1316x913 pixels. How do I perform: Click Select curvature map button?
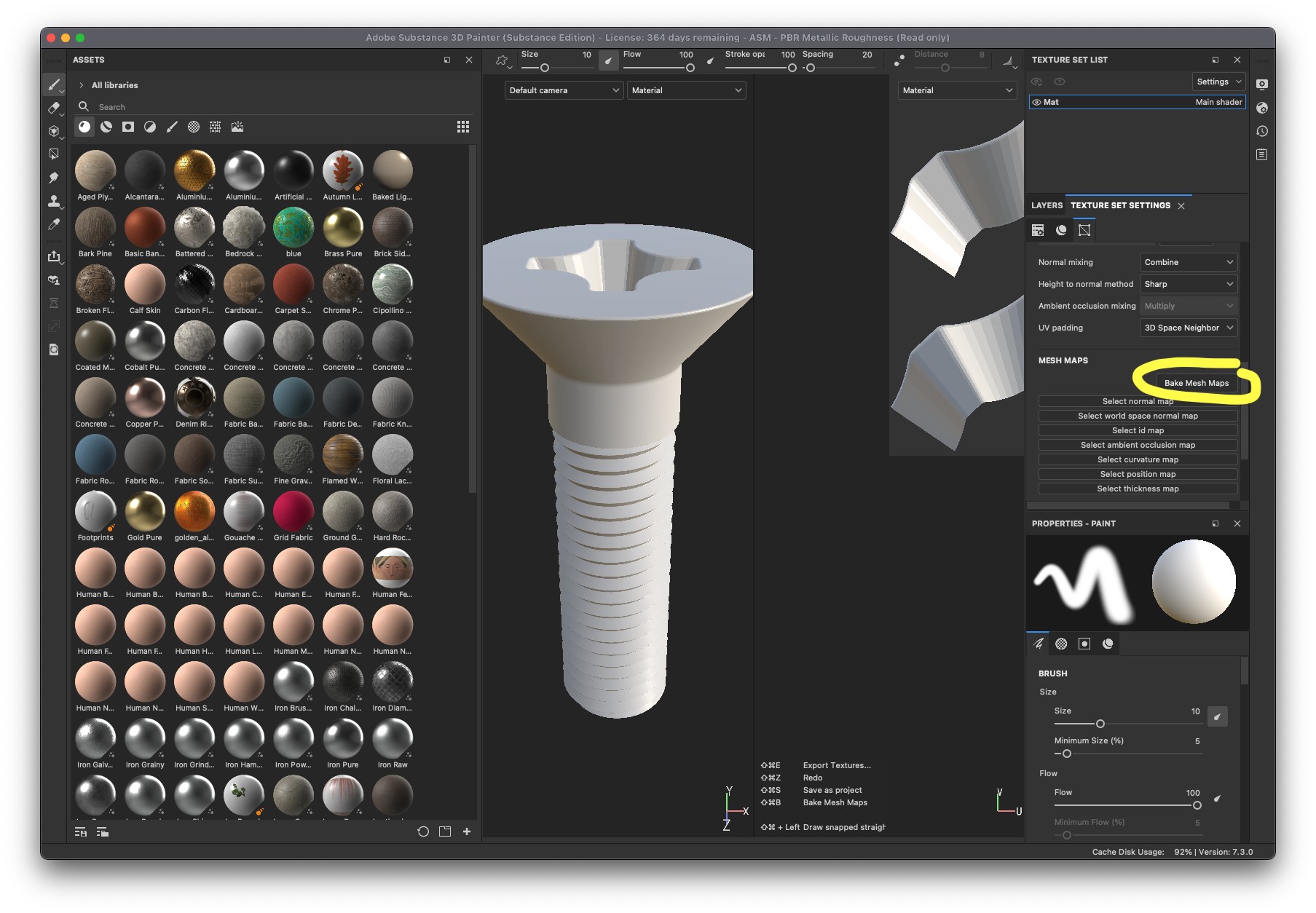[x=1138, y=459]
